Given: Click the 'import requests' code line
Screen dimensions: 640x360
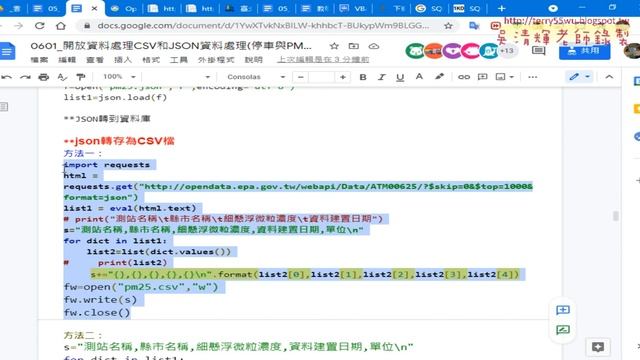Looking at the screenshot, I should [107, 165].
